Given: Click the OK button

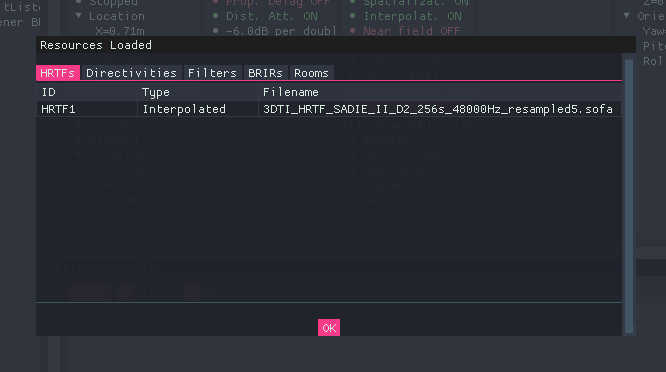Looking at the screenshot, I should [329, 328].
